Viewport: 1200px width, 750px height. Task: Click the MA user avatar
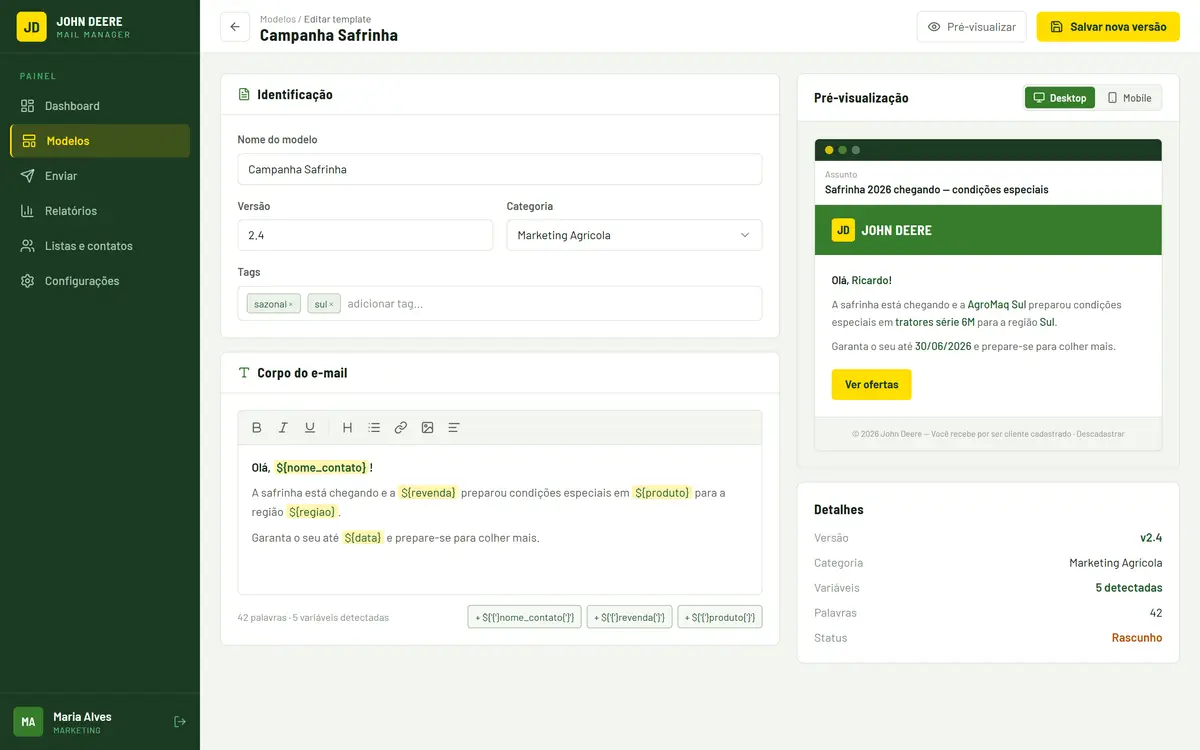[28, 722]
